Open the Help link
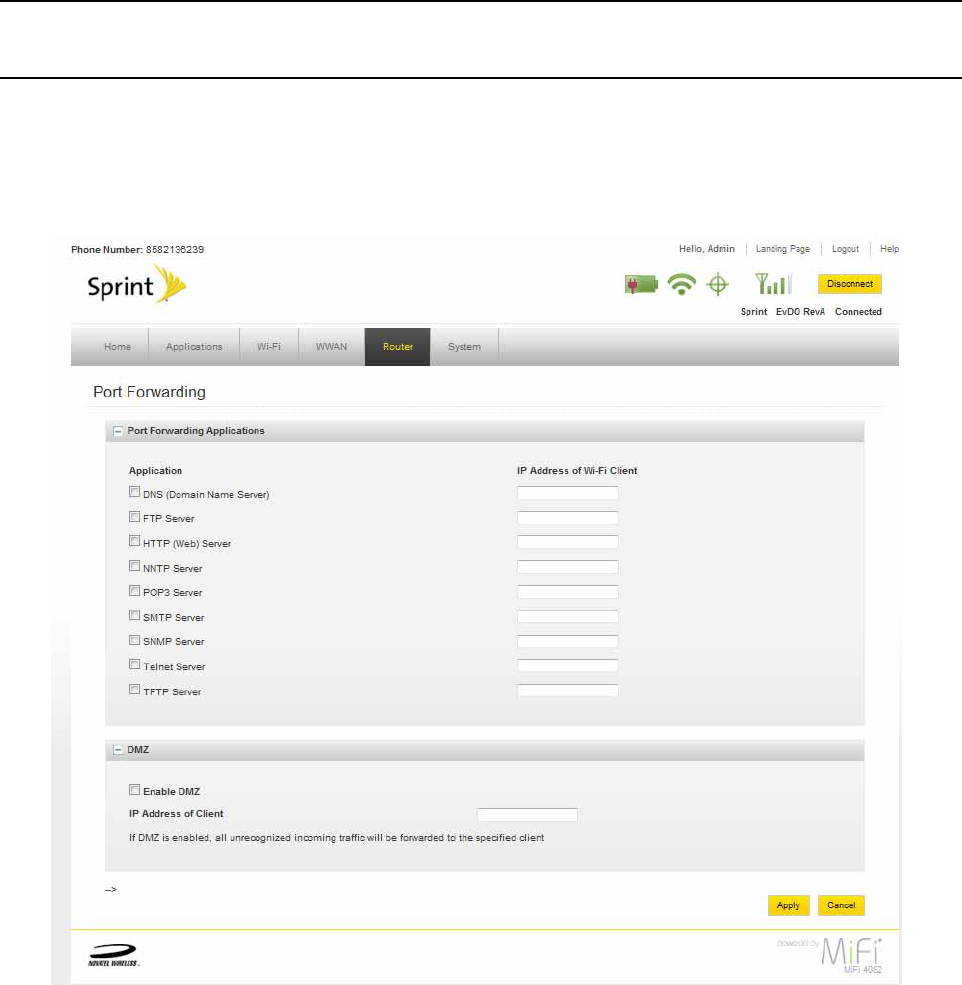Viewport: 962px width, 985px height. click(x=889, y=249)
